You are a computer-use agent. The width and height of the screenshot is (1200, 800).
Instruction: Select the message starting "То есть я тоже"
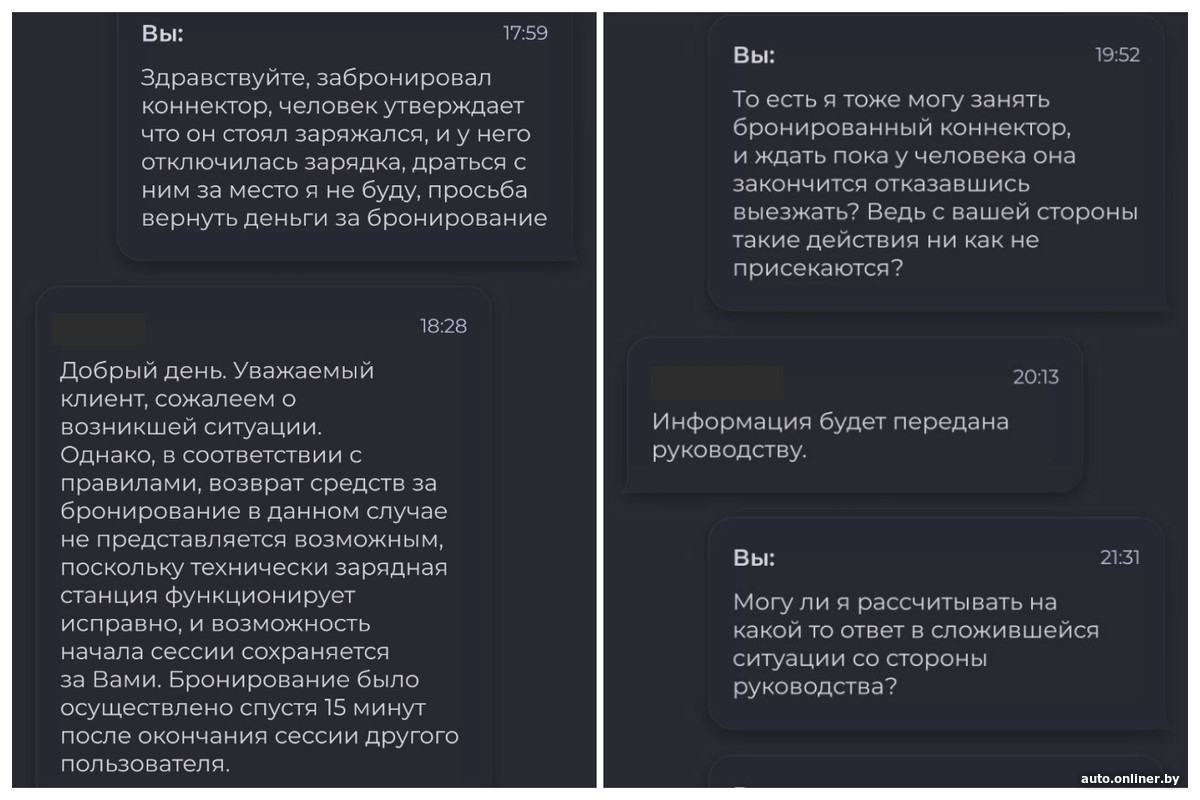935,184
